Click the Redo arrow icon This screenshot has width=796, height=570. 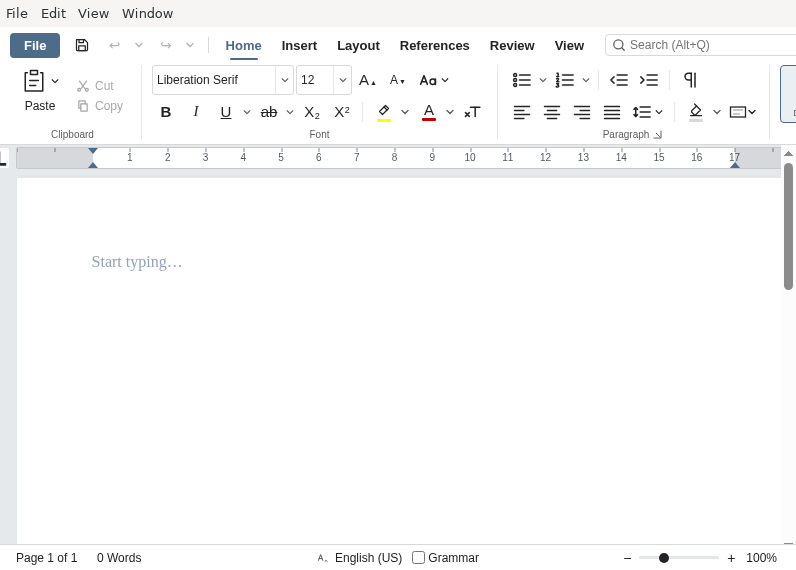tap(166, 45)
